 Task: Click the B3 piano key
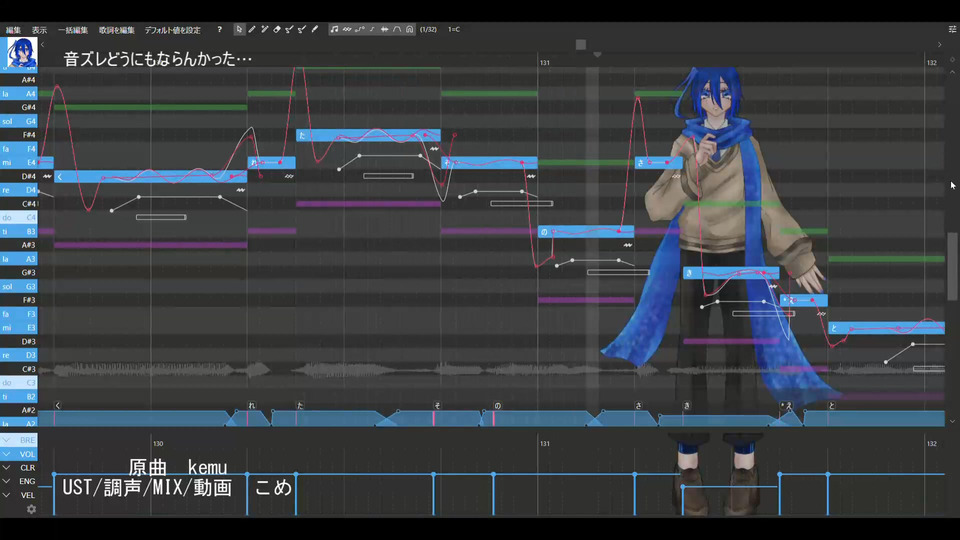coord(19,231)
